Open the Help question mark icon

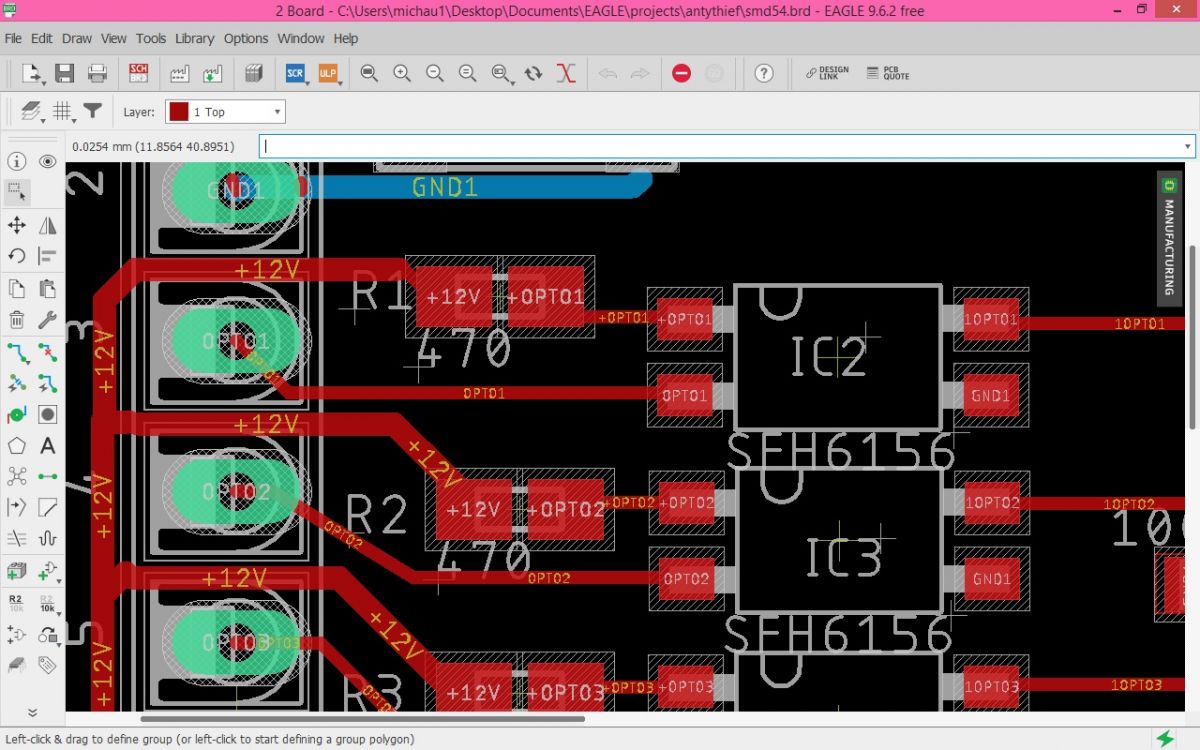point(764,73)
